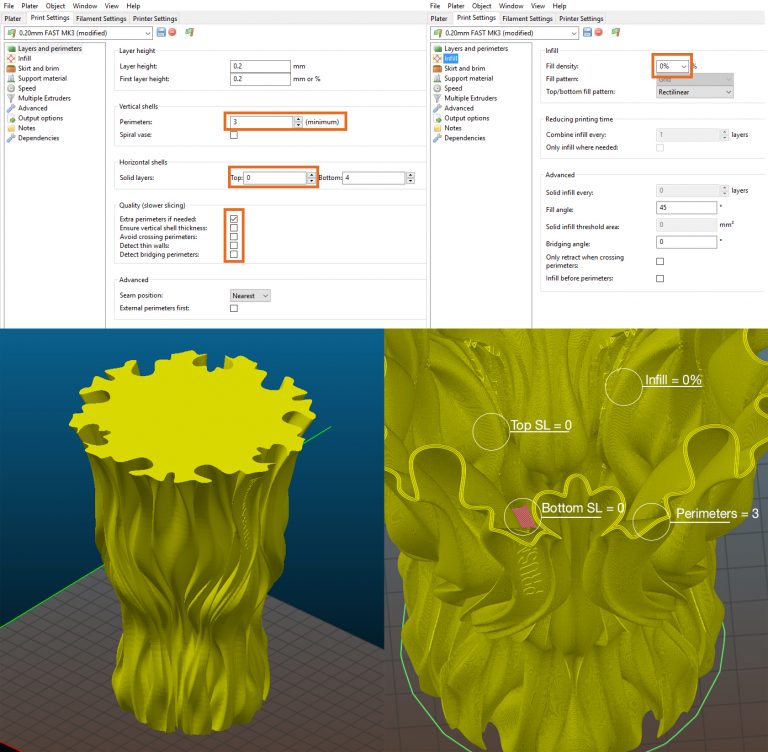Open Advanced page in Layers window sidebar
This screenshot has width=768, height=752.
[x=32, y=108]
